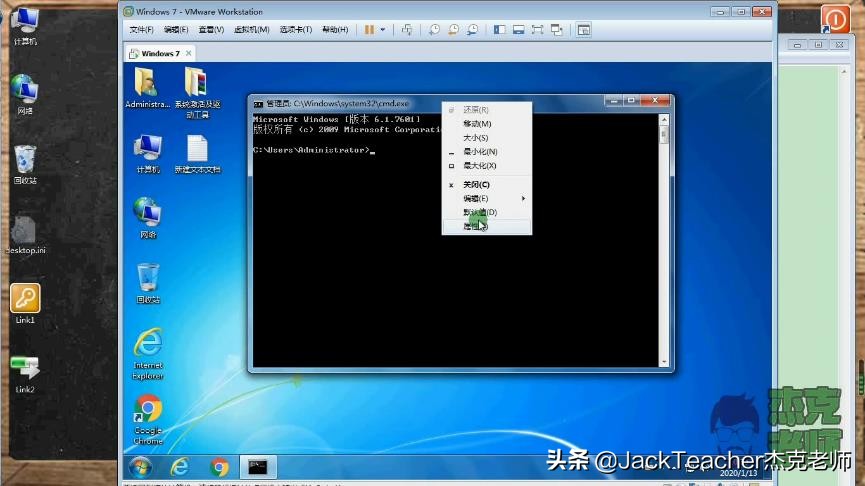This screenshot has height=486, width=865.
Task: Choose 关闭(C) in the context menu
Action: point(487,184)
